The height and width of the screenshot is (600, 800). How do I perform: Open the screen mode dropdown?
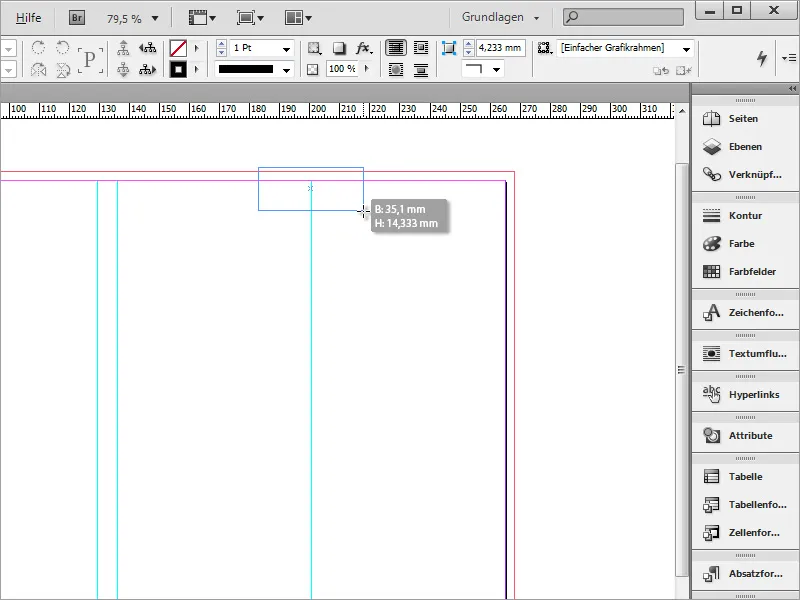250,18
